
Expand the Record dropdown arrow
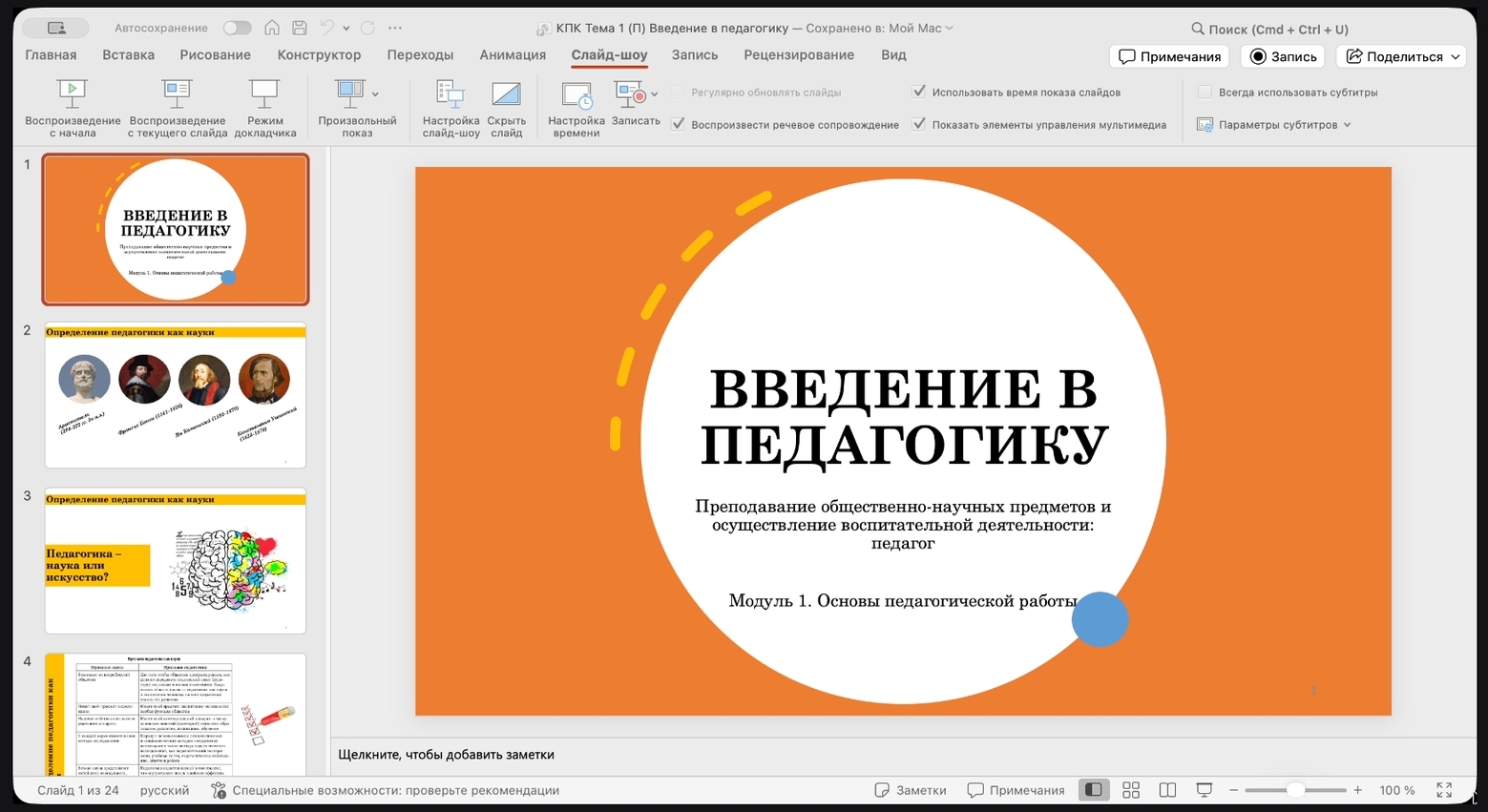point(654,94)
